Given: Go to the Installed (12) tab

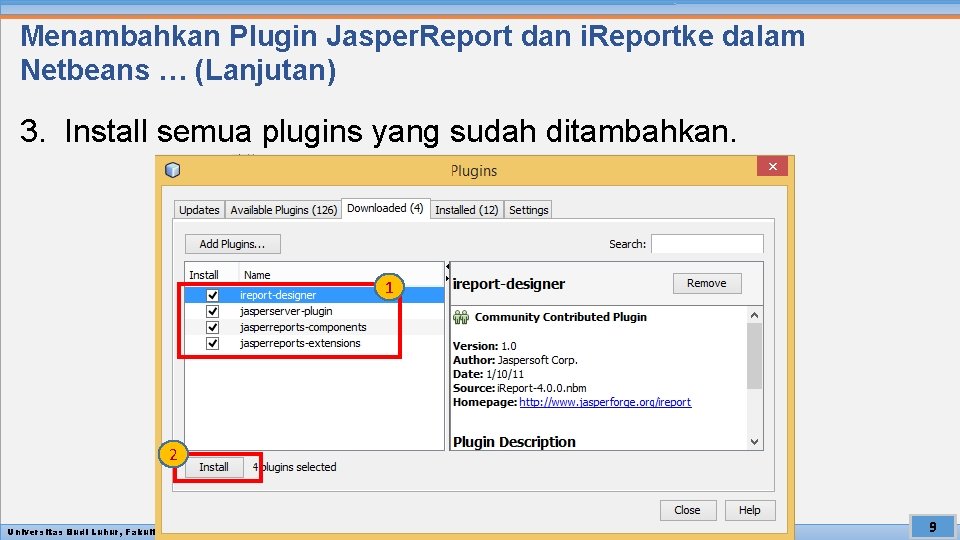Looking at the screenshot, I should [467, 209].
